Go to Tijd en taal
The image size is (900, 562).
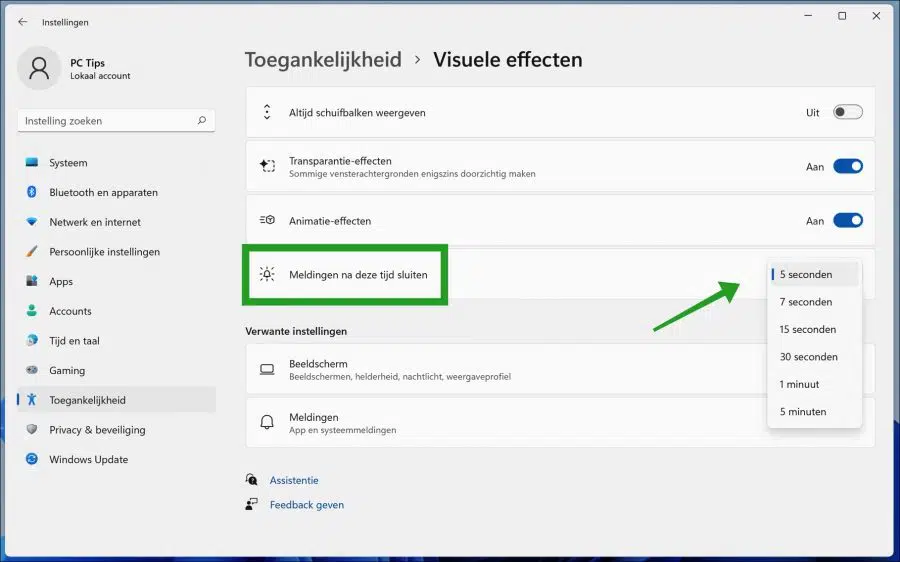pos(117,340)
